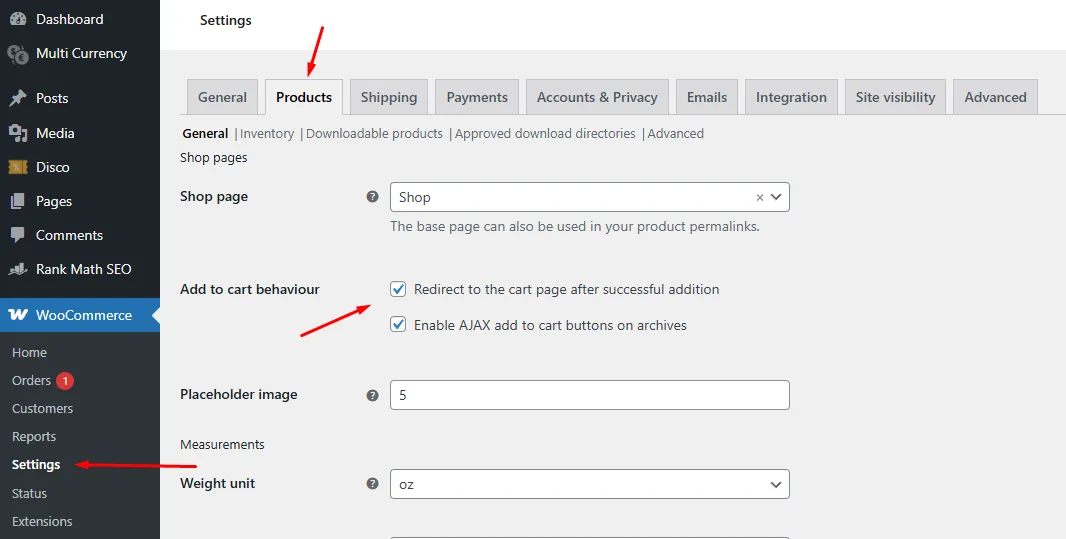This screenshot has width=1066, height=539.
Task: Go to the Inventory subsection link
Action: 267,133
